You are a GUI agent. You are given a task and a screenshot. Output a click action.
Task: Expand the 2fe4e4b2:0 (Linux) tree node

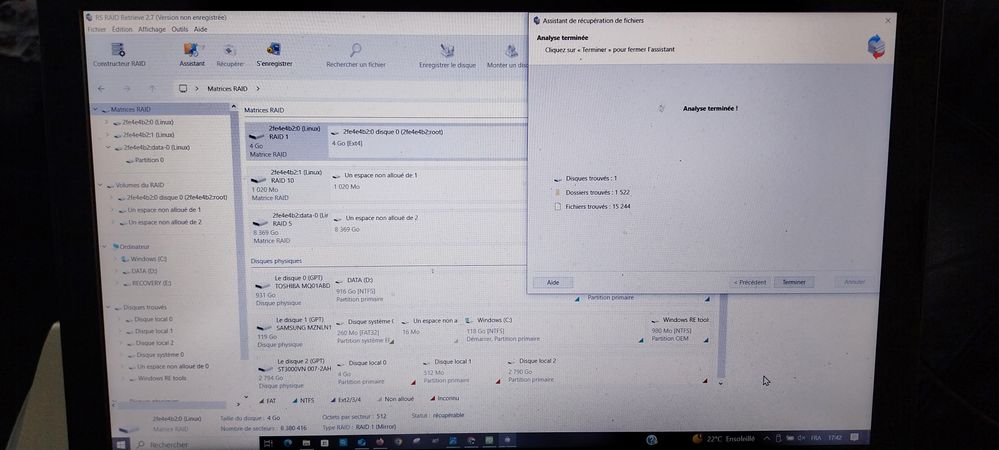(108, 122)
